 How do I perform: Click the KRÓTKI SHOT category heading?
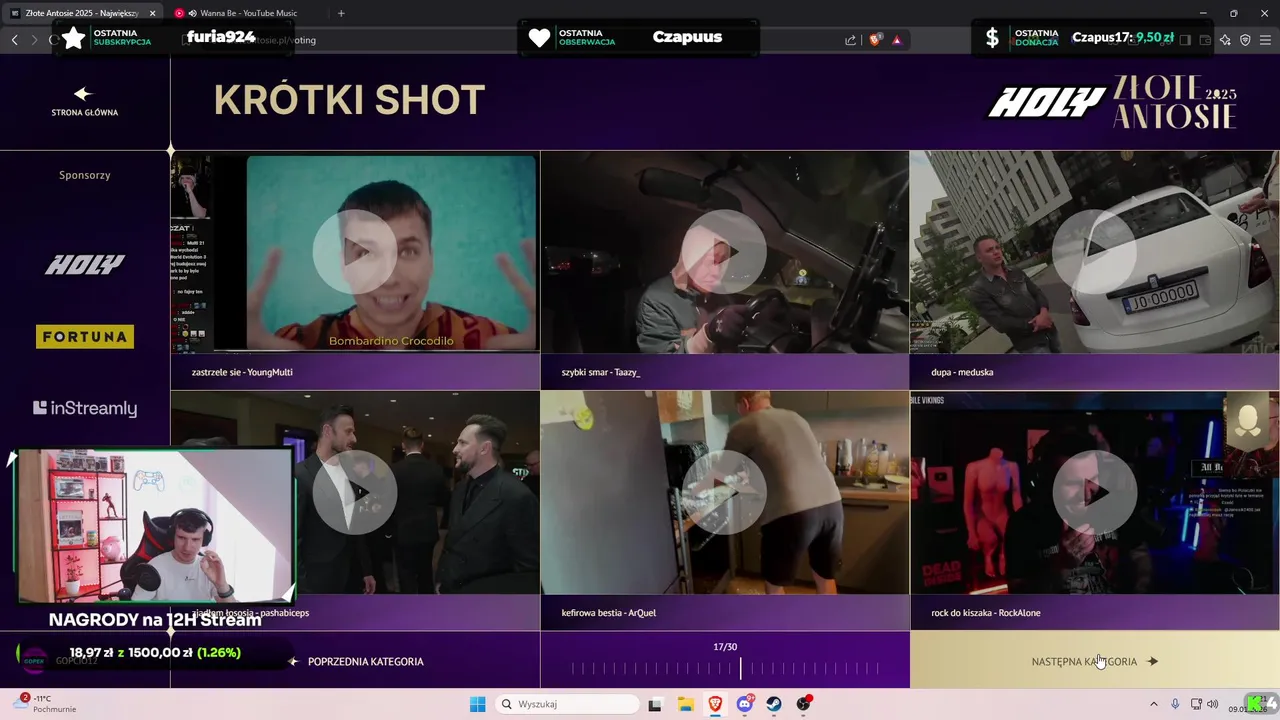point(349,100)
